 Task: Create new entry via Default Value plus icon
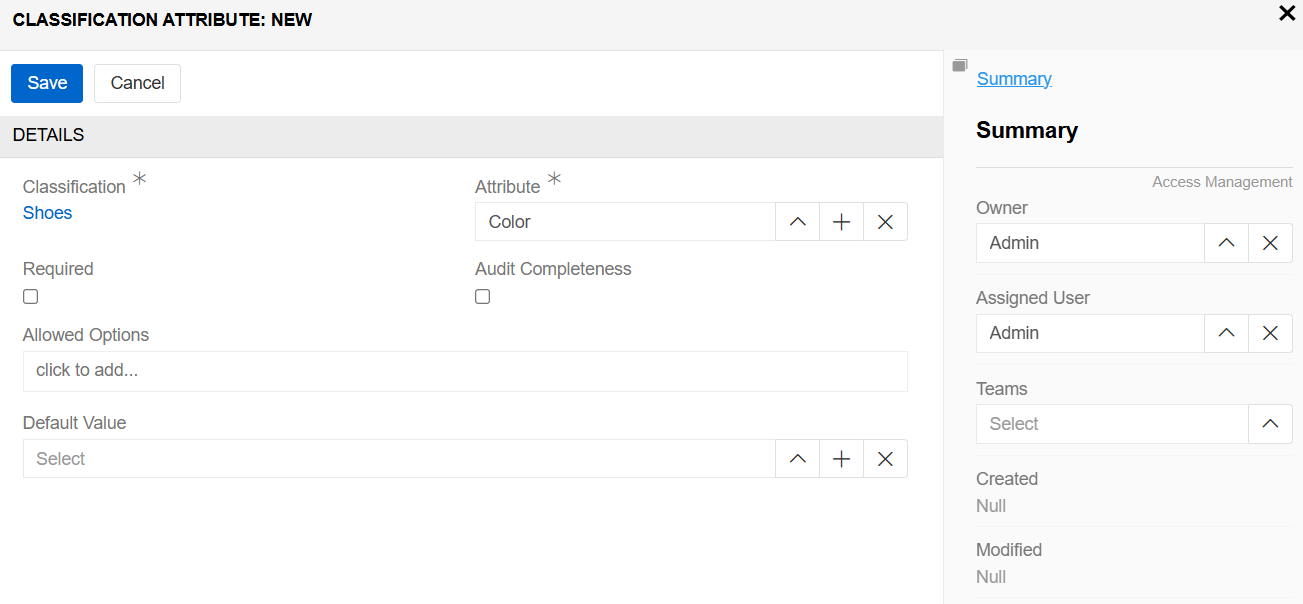click(x=841, y=458)
